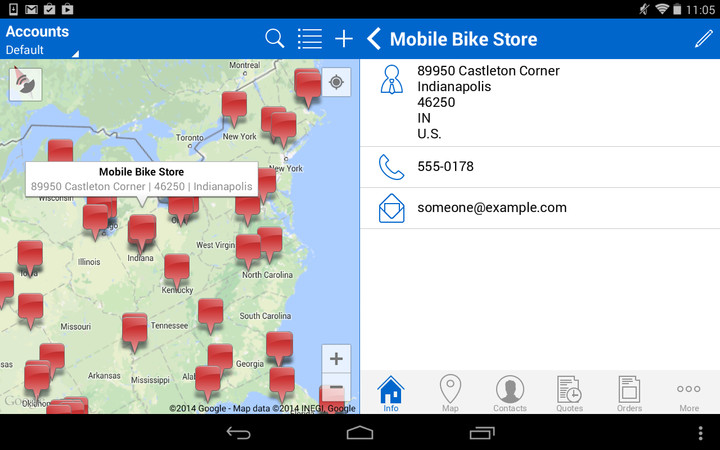Screen dimensions: 720x450
Task: Open the Accounts Default view dropdown
Action: [x=41, y=40]
